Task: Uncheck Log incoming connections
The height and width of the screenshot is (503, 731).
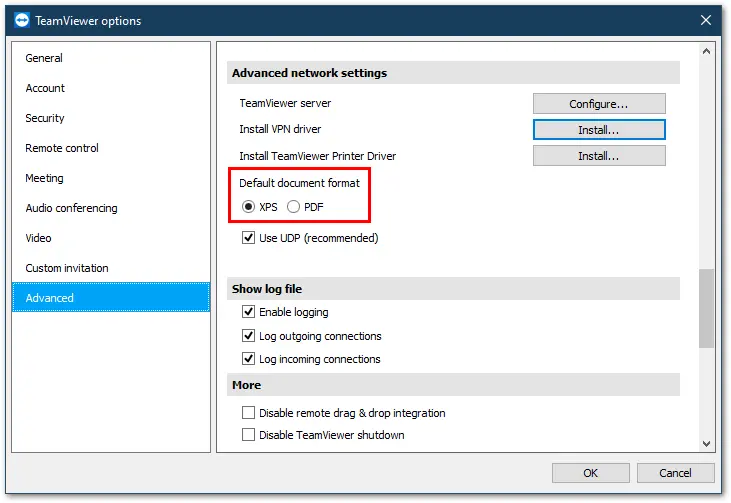Action: (248, 358)
